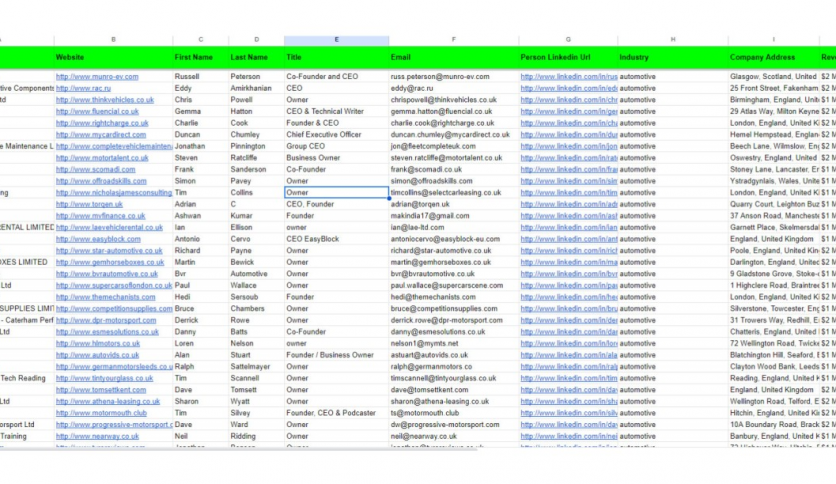This screenshot has height=484, width=836.
Task: Open Hedi Sersoub's LinkedIn URL
Action: pos(569,297)
